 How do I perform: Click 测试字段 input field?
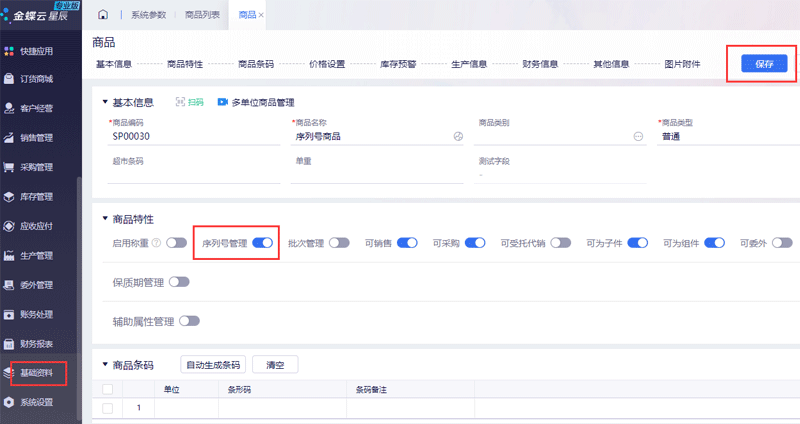pyautogui.click(x=560, y=175)
